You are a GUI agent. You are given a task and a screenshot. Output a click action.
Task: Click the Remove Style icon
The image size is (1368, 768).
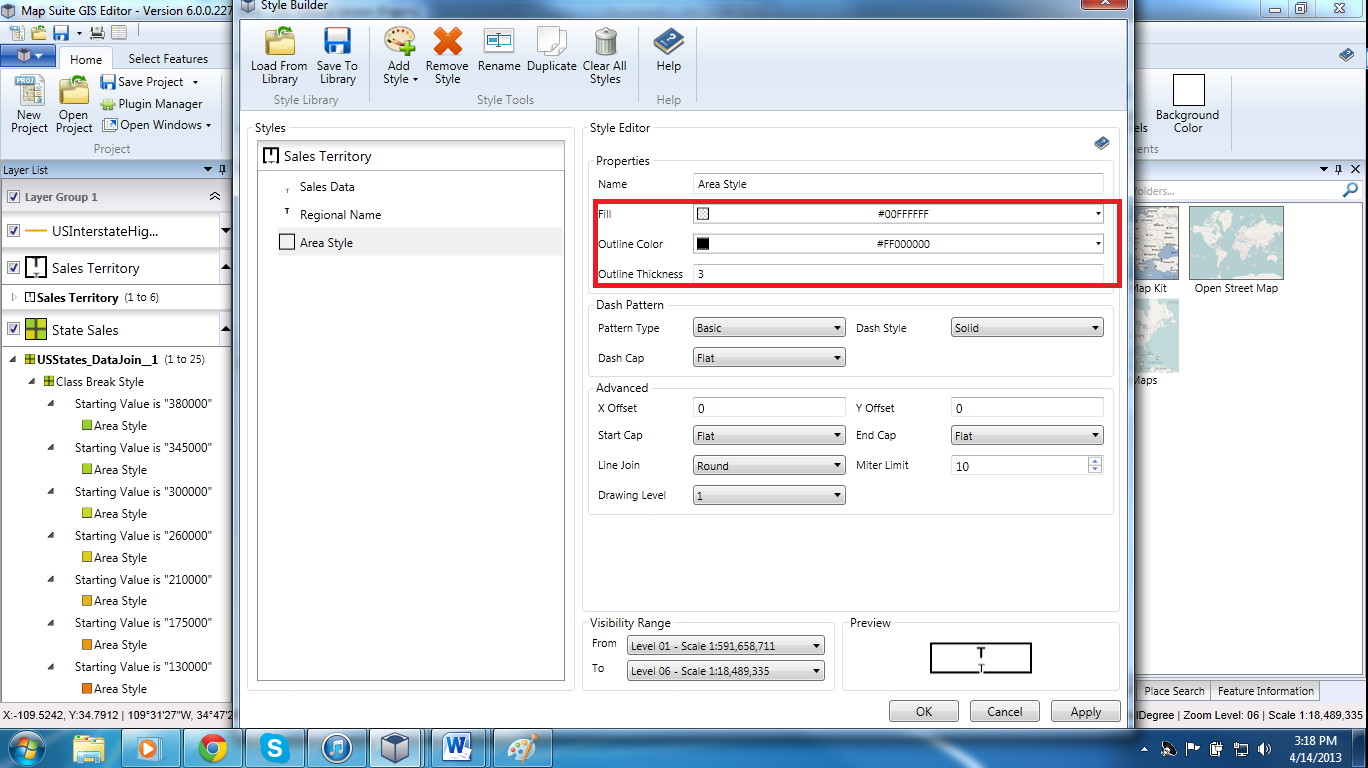click(x=447, y=42)
